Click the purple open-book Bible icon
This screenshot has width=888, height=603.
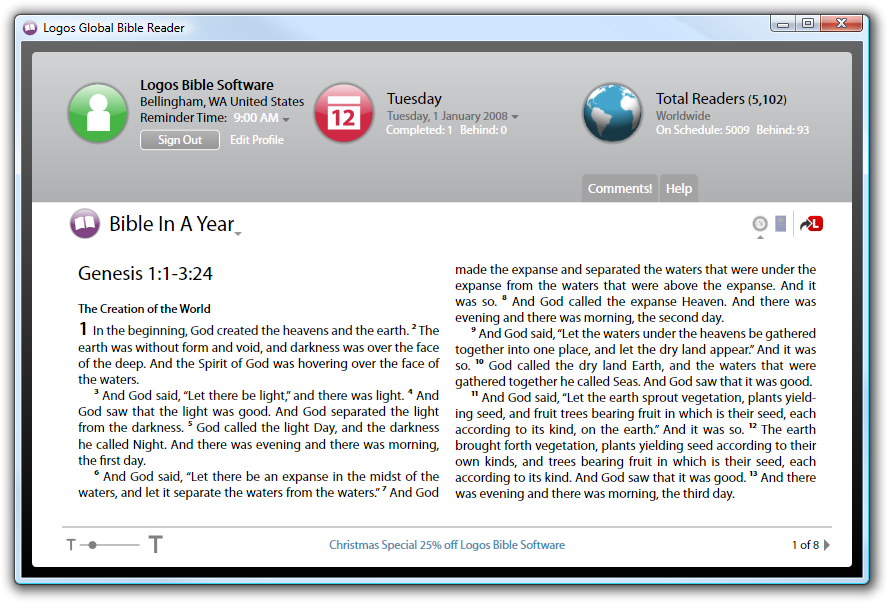[x=85, y=224]
